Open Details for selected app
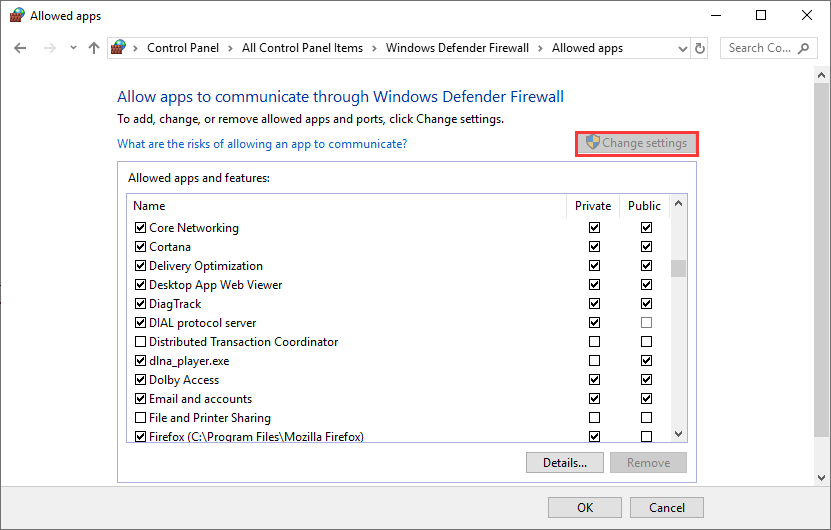Viewport: 831px width, 530px height. 564,463
